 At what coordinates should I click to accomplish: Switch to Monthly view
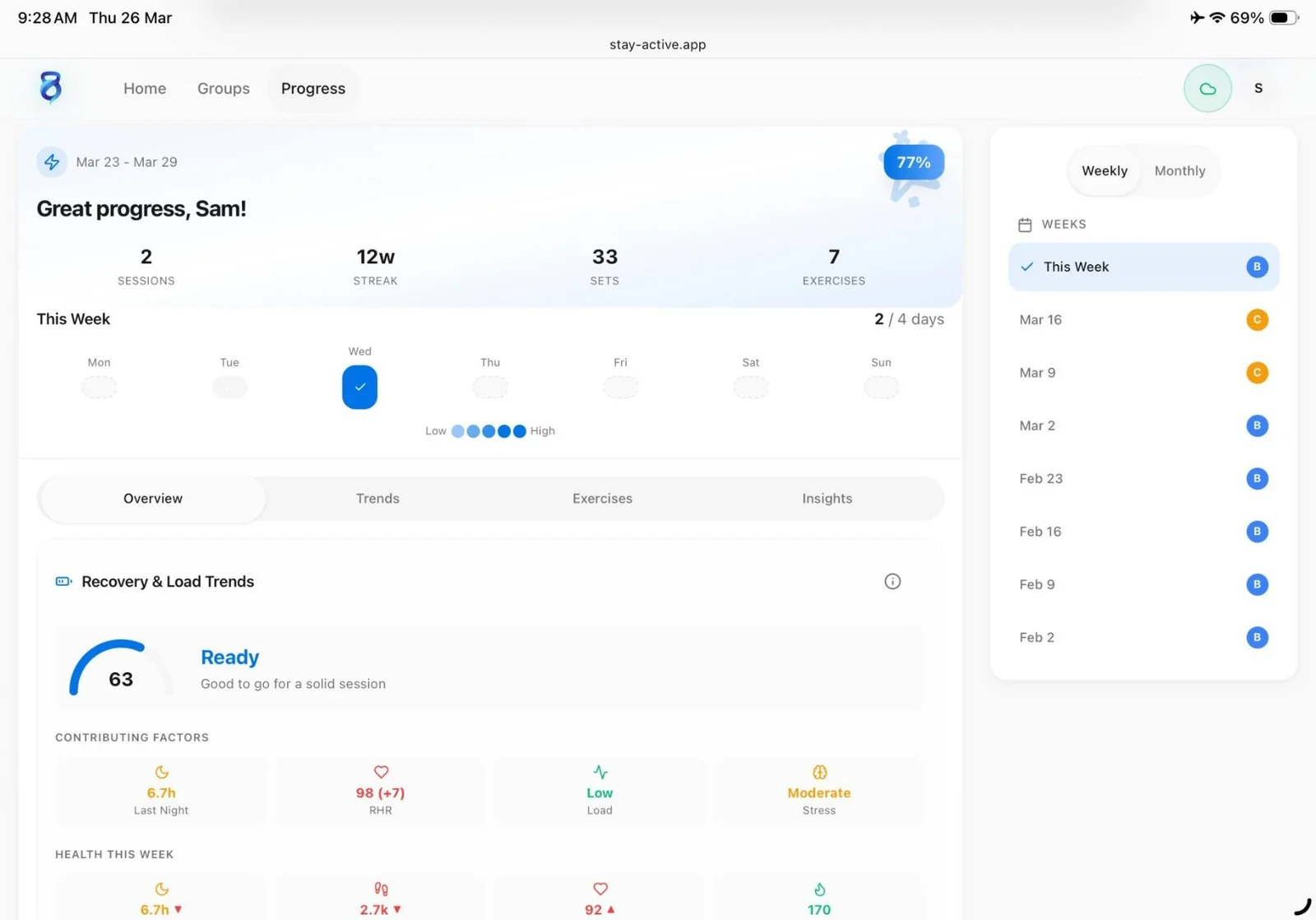coord(1179,171)
